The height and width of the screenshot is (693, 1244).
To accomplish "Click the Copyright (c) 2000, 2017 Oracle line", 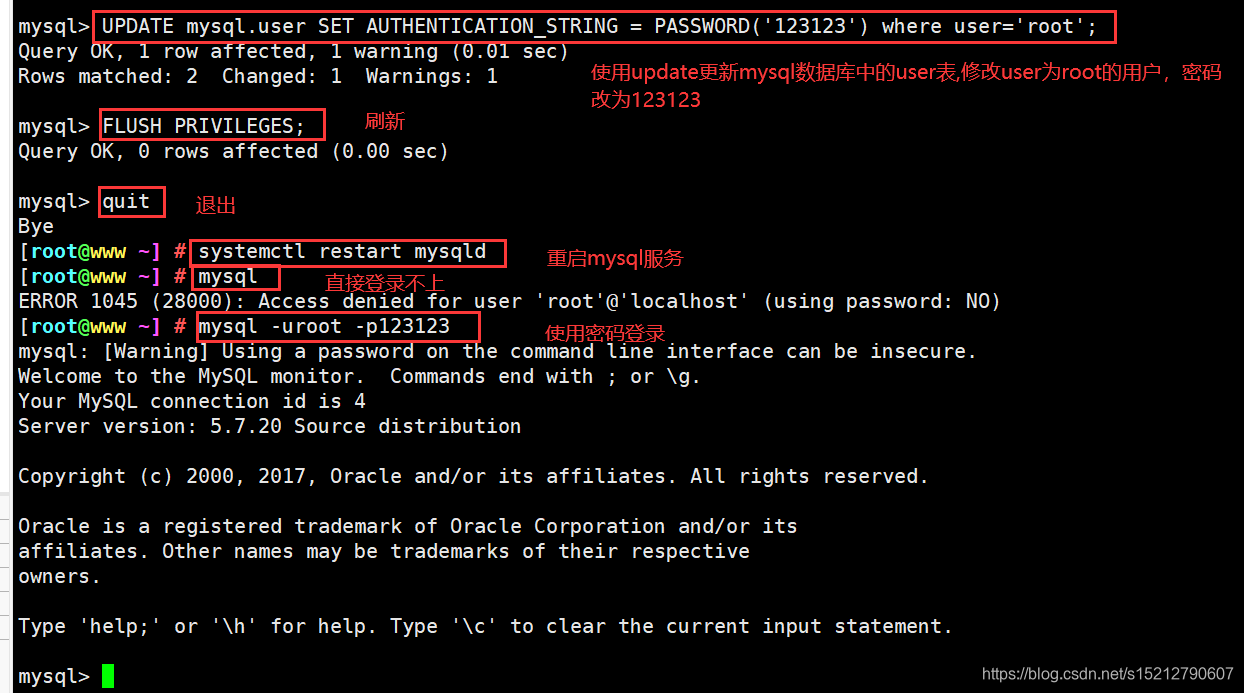I will (473, 477).
